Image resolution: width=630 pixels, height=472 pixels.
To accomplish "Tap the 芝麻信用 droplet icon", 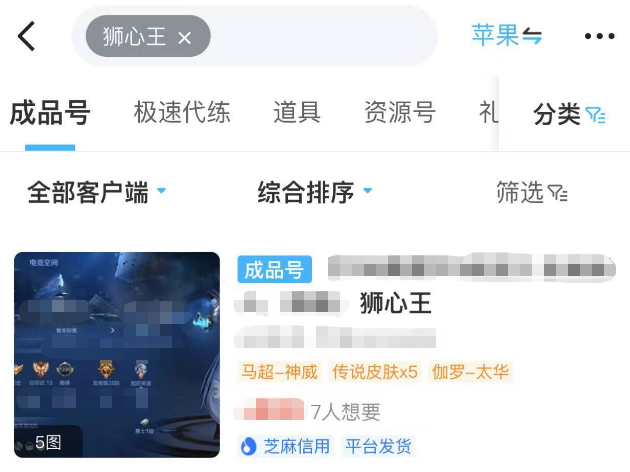I will pyautogui.click(x=248, y=446).
